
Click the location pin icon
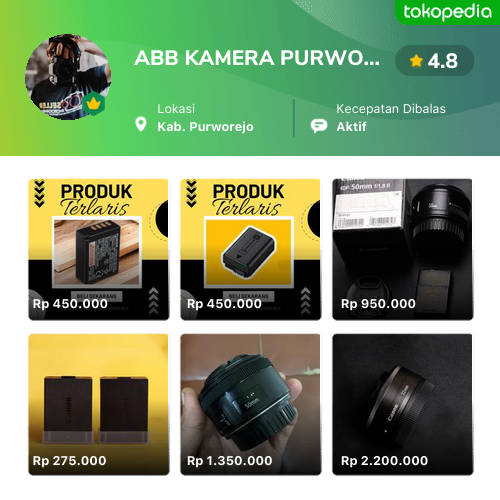tap(141, 124)
